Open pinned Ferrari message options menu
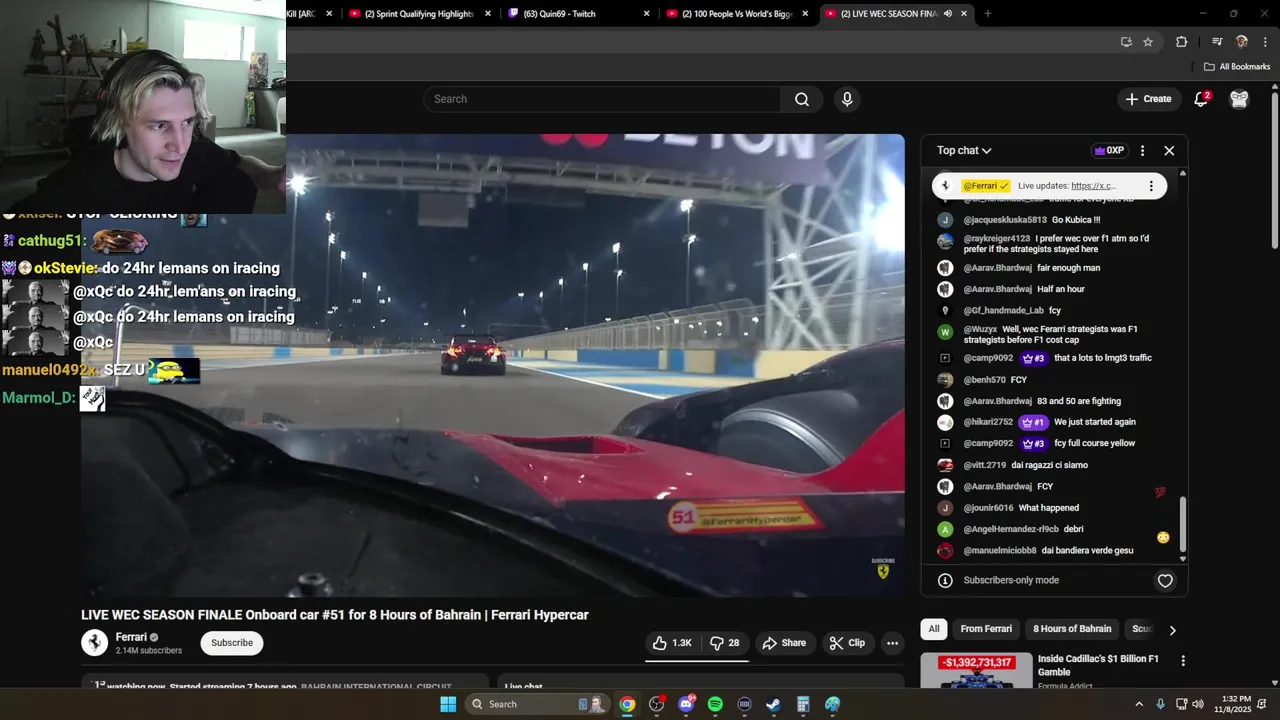The width and height of the screenshot is (1280, 720). pos(1151,186)
